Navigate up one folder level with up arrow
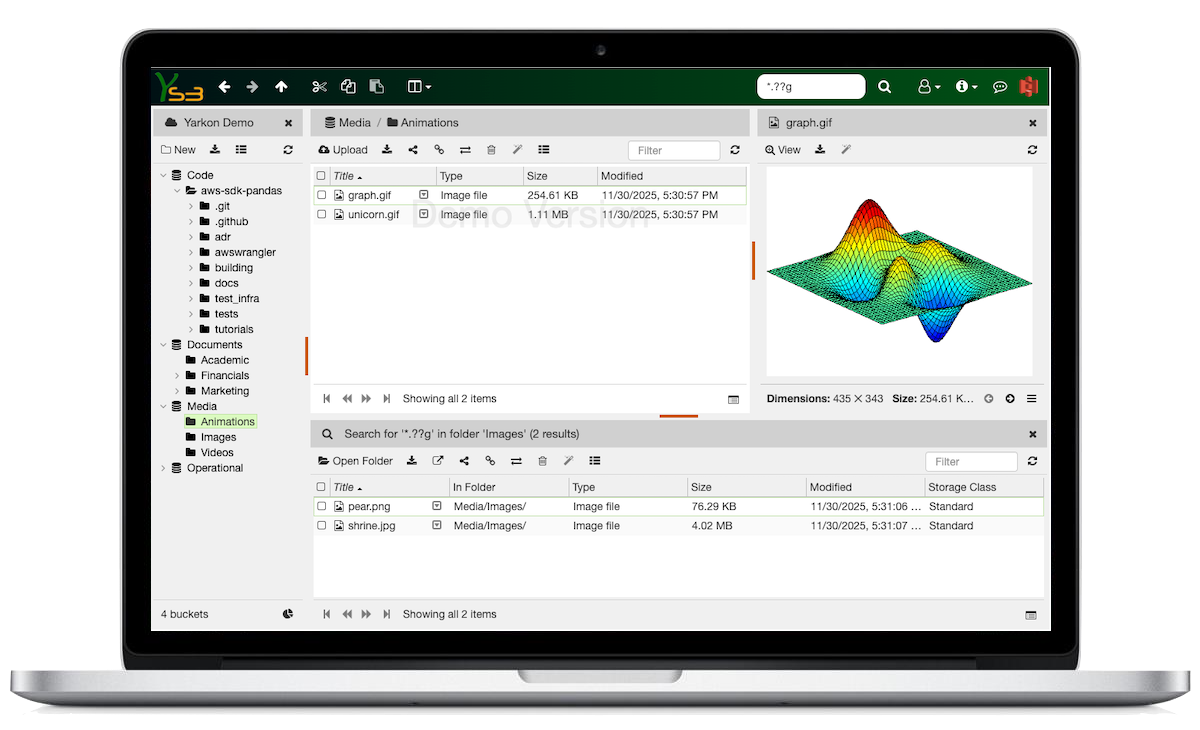Screen dimensions: 1200x730 281,87
